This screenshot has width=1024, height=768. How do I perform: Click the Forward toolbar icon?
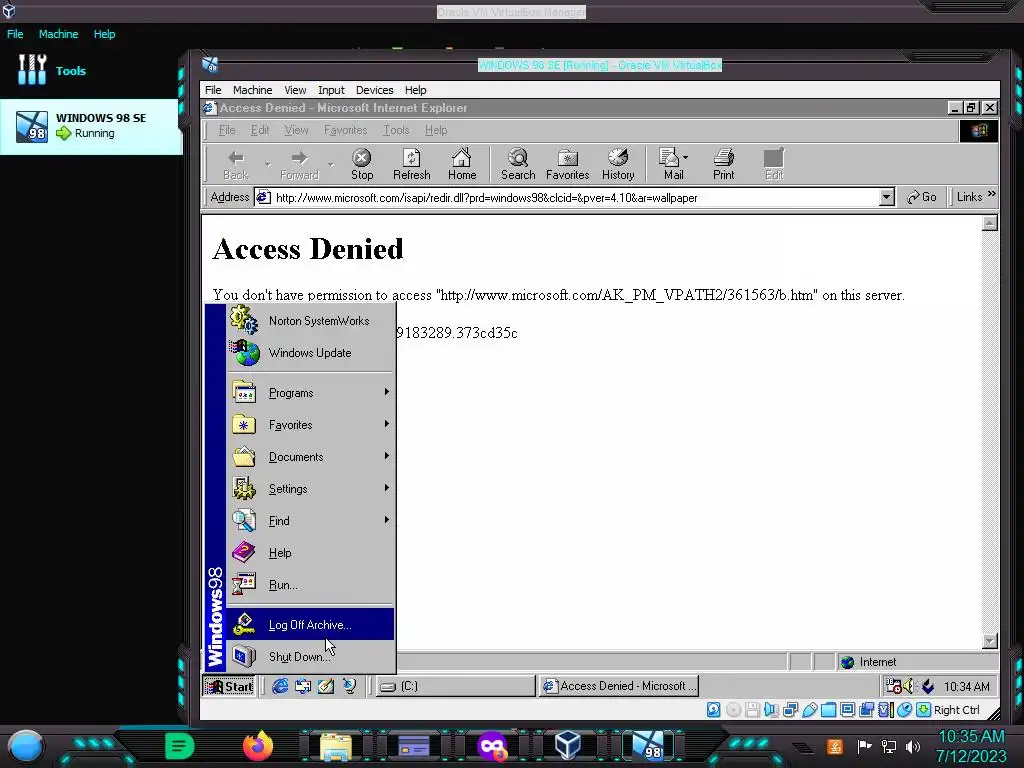299,158
